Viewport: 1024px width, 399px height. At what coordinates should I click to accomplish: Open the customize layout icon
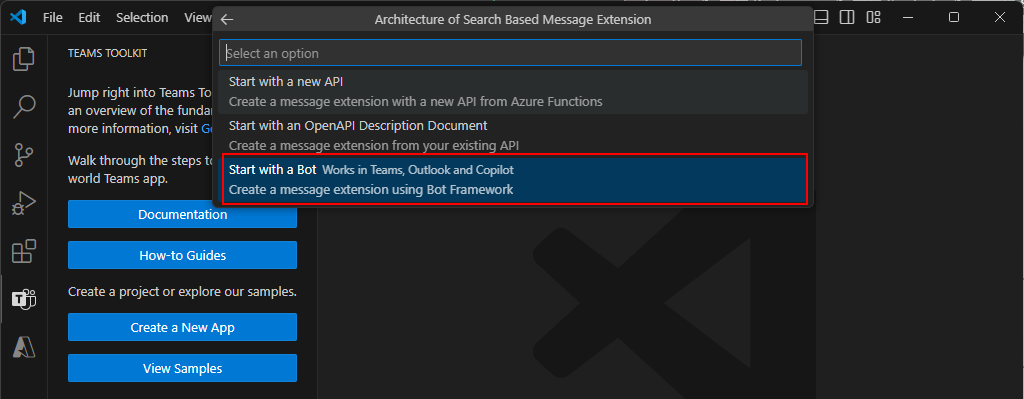pyautogui.click(x=873, y=18)
